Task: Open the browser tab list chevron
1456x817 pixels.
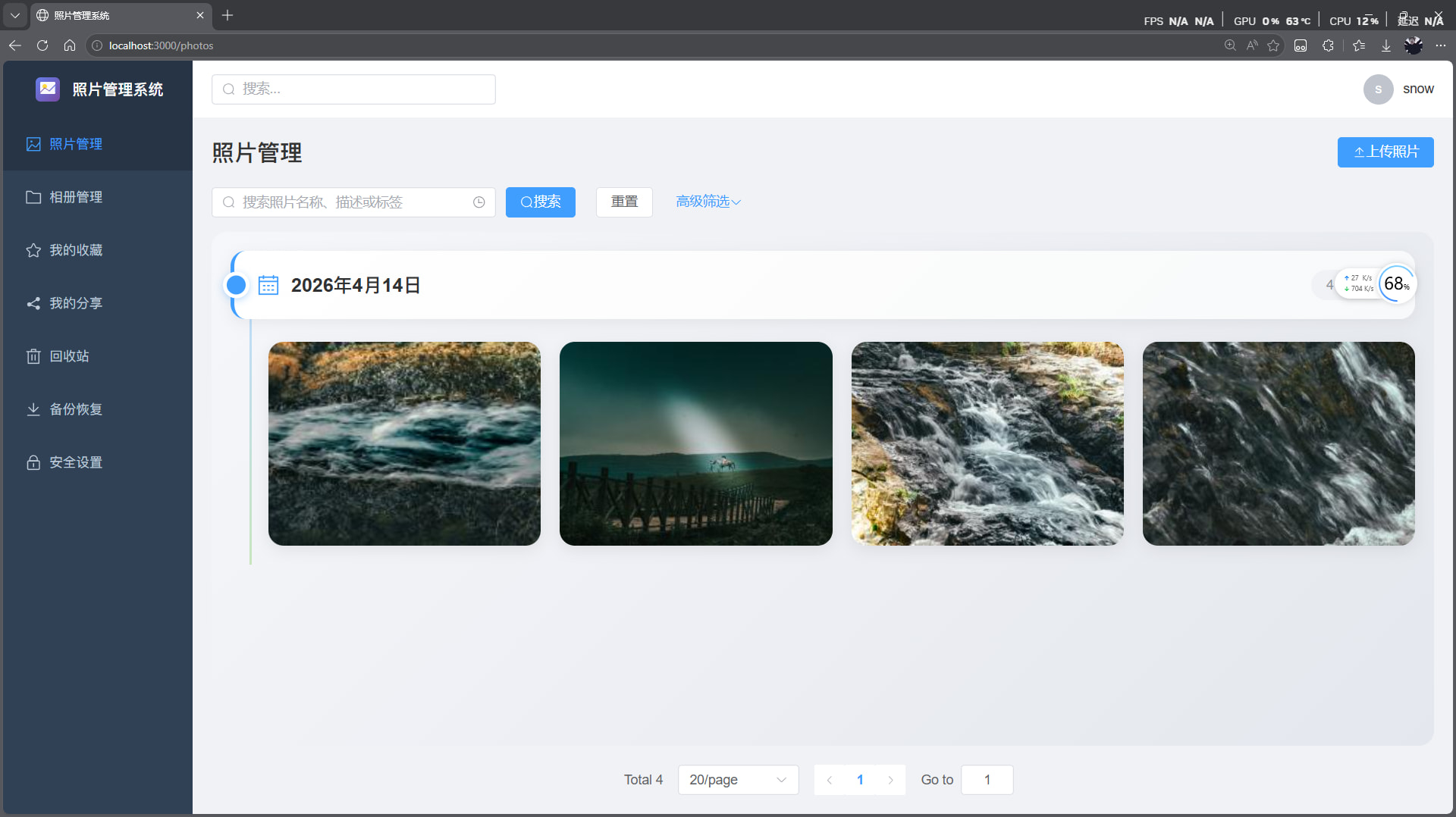Action: [14, 15]
